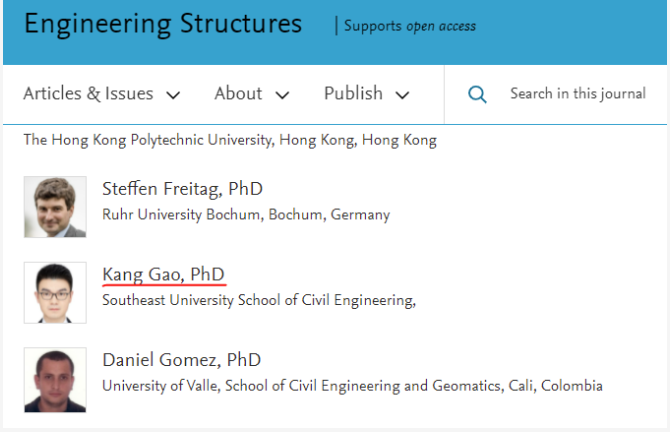Open Steffen Freitag, PhD profile name
670x432 pixels.
pyautogui.click(x=182, y=189)
